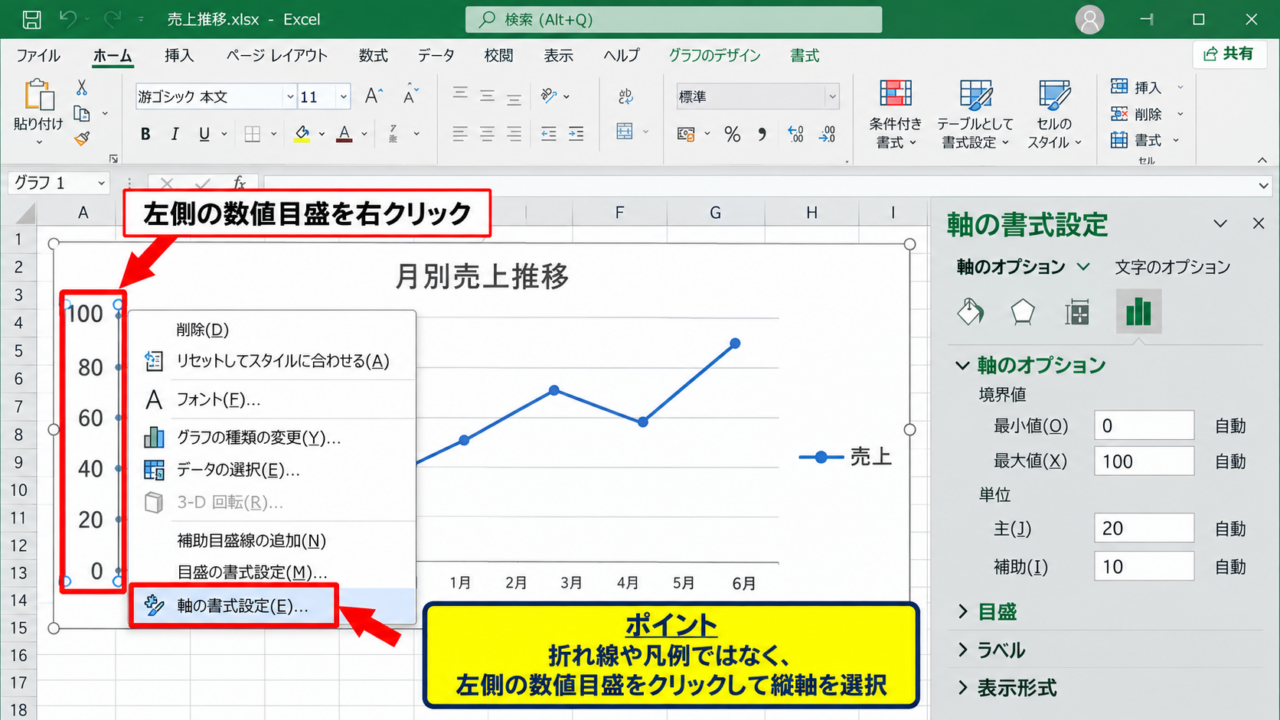Viewport: 1280px width, 720px height.
Task: Open the ファイル tab
Action: click(x=38, y=56)
